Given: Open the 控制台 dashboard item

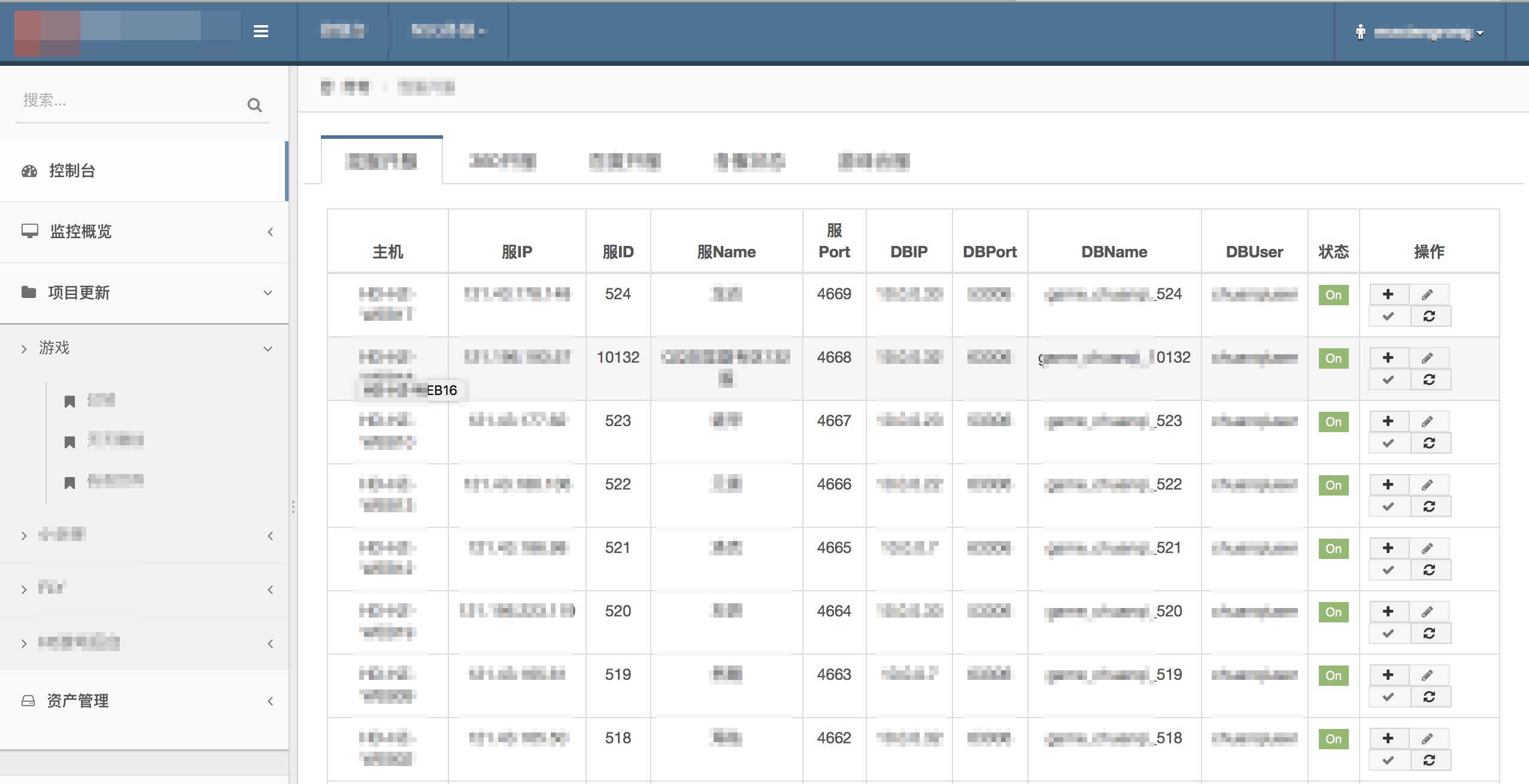Looking at the screenshot, I should point(144,171).
